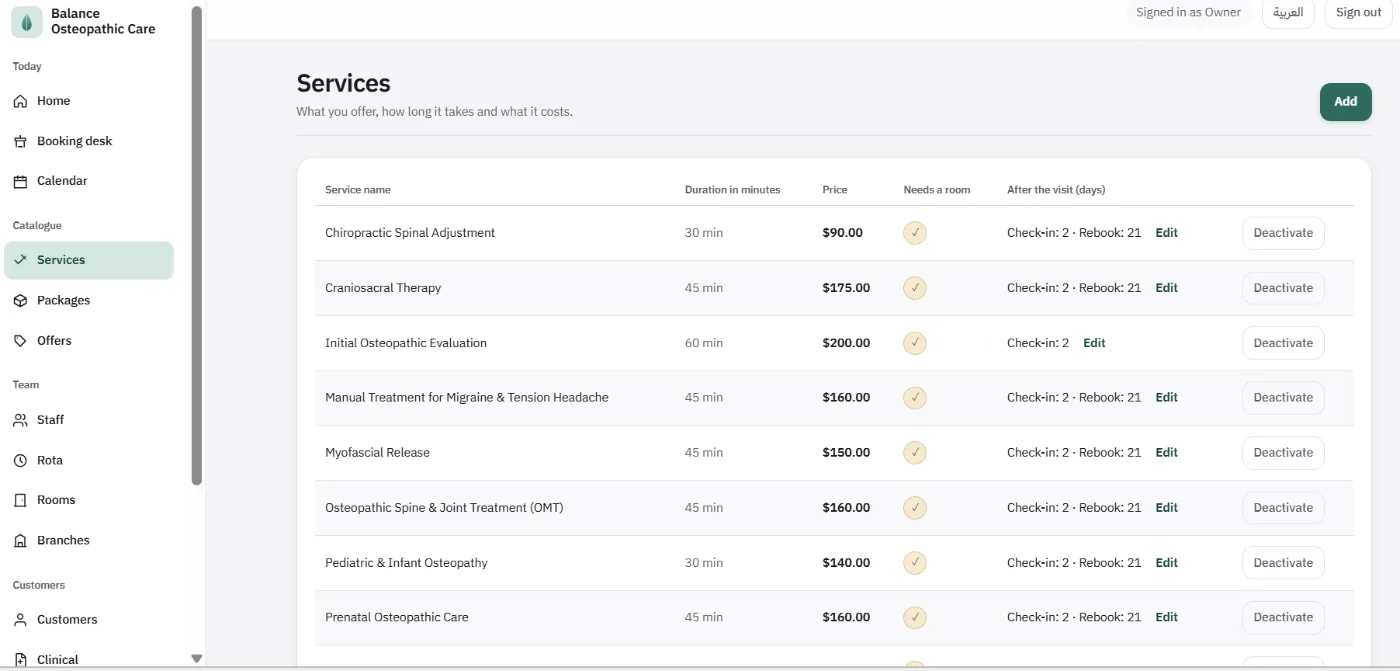Click the Offers tag icon

click(x=20, y=341)
